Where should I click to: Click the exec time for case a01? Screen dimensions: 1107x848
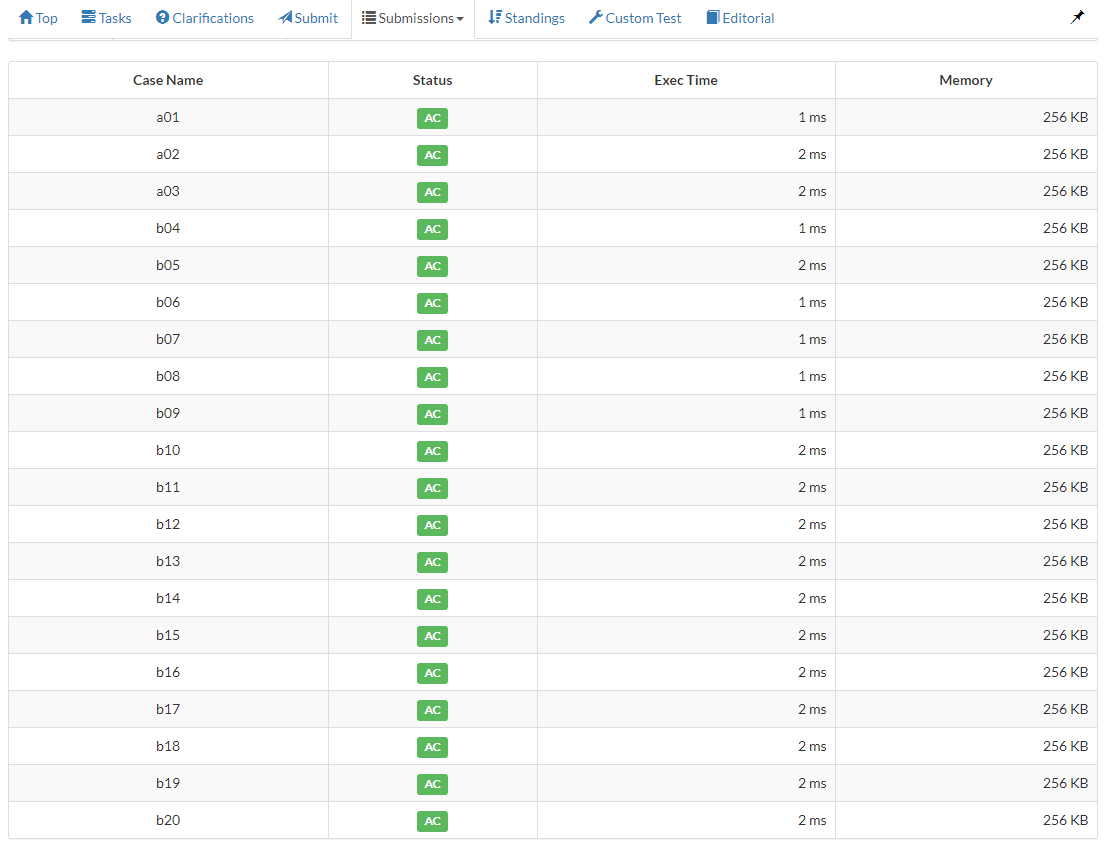pyautogui.click(x=812, y=117)
